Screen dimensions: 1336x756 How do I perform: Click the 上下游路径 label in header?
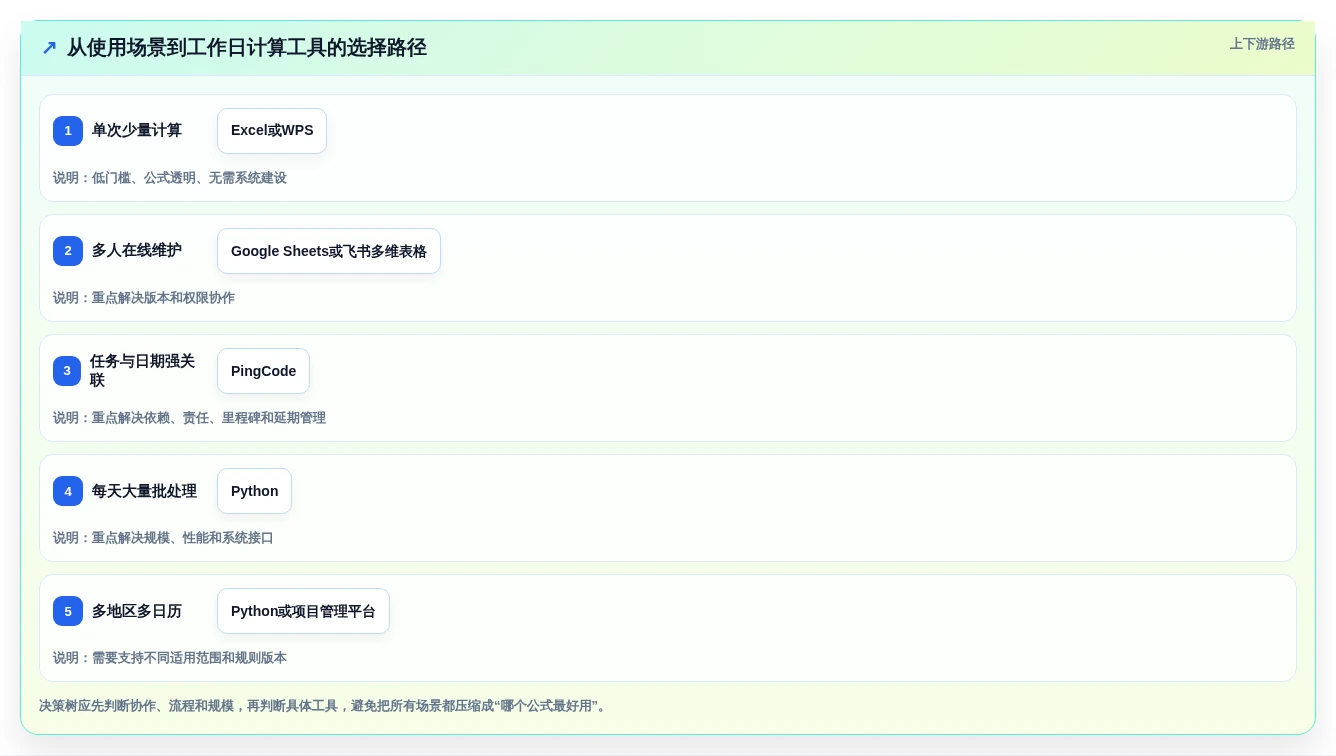tap(1262, 44)
